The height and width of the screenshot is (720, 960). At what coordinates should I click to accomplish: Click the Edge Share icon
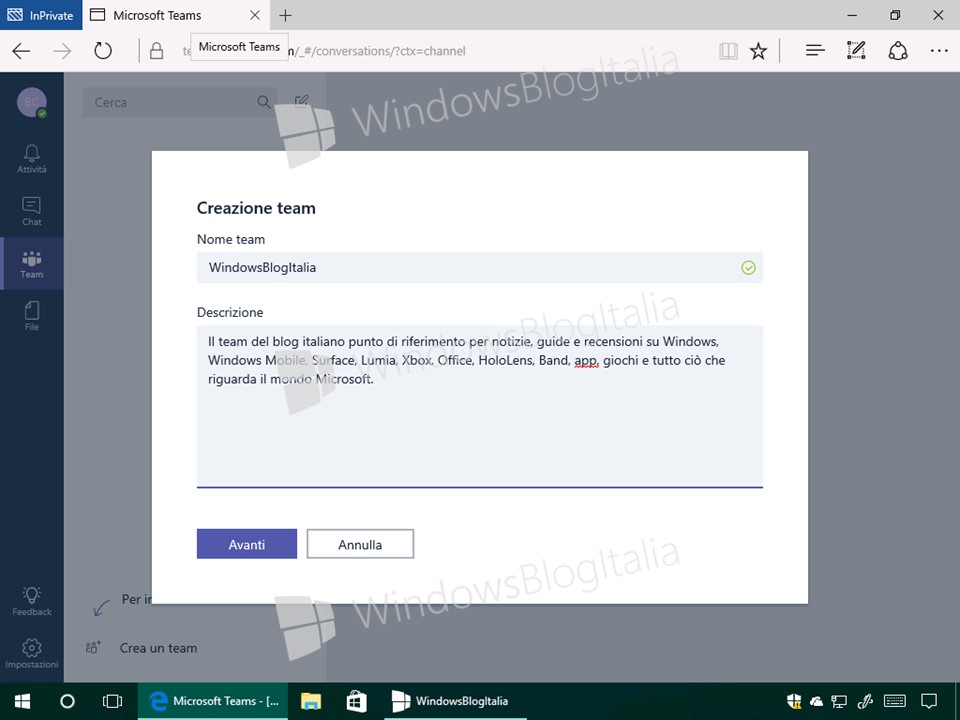898,51
